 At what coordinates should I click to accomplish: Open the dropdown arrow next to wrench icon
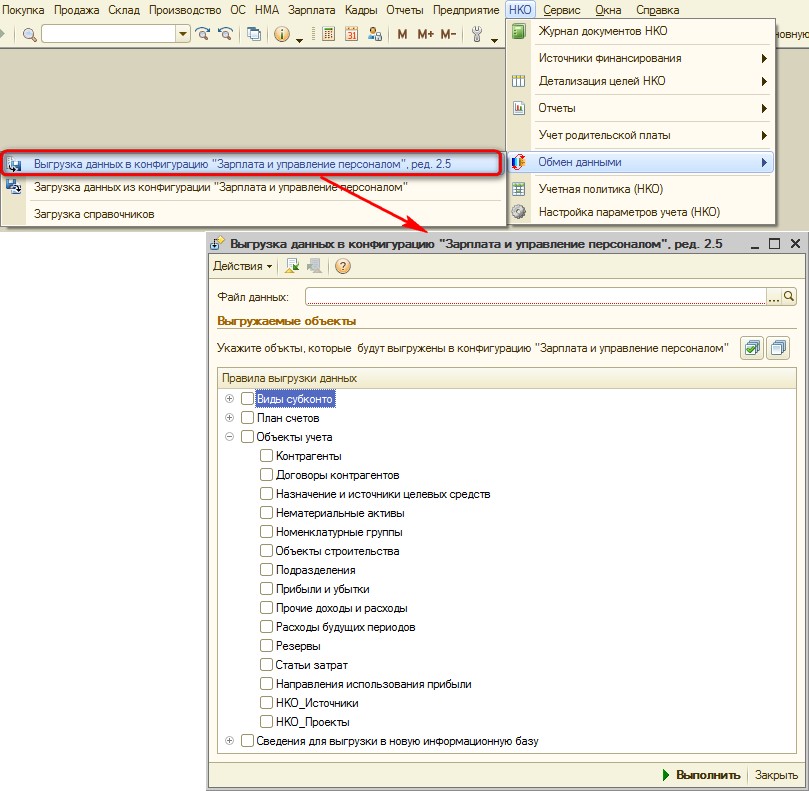[x=494, y=39]
